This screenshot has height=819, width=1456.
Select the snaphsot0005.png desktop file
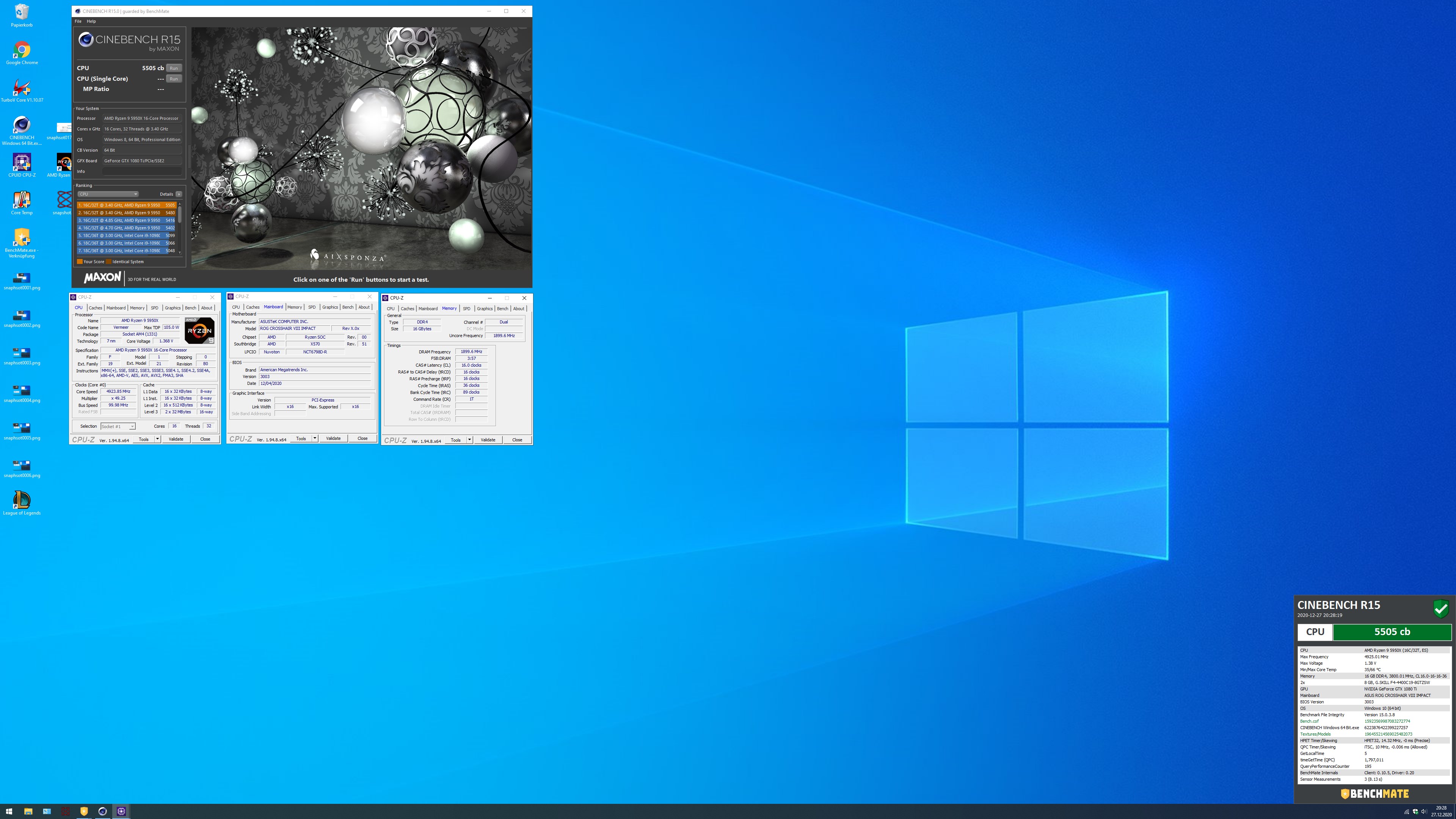click(x=22, y=431)
